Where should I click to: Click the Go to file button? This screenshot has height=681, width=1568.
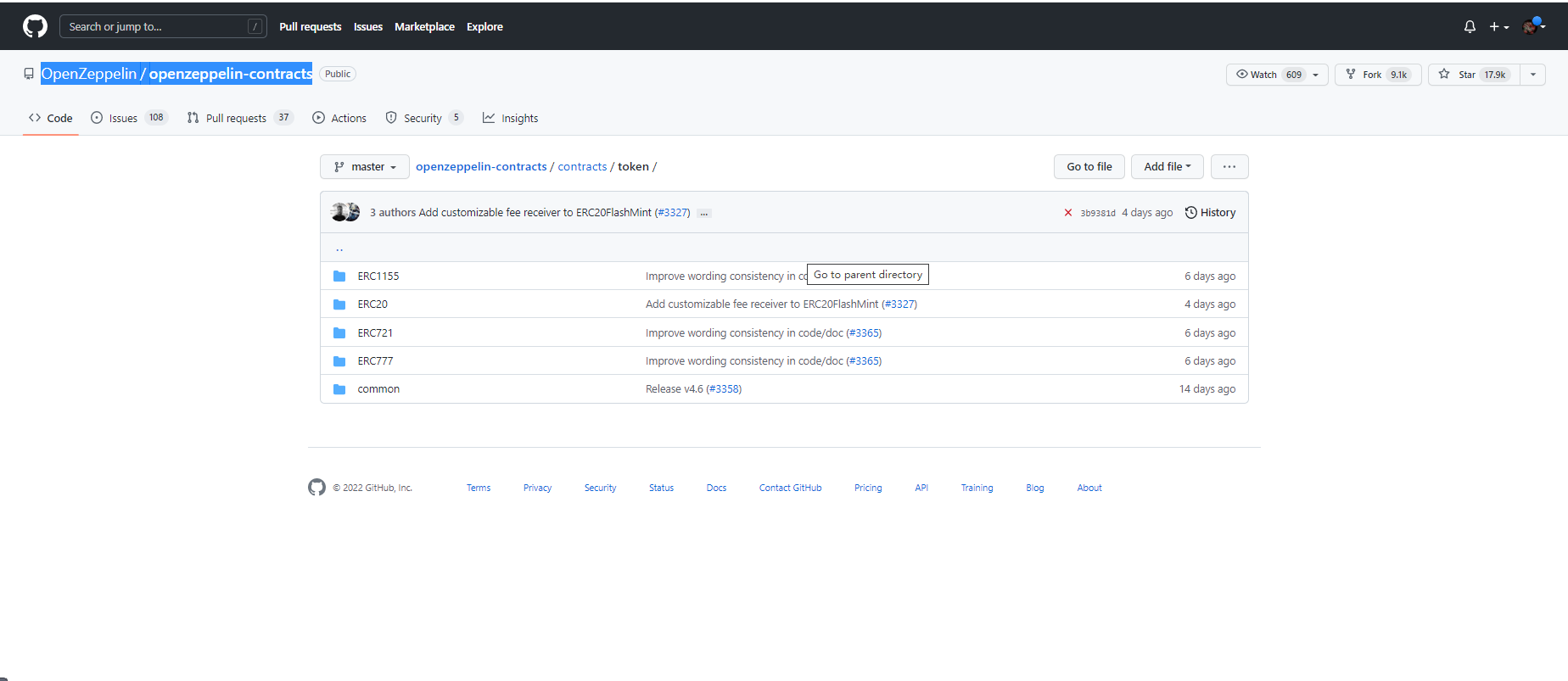1089,167
